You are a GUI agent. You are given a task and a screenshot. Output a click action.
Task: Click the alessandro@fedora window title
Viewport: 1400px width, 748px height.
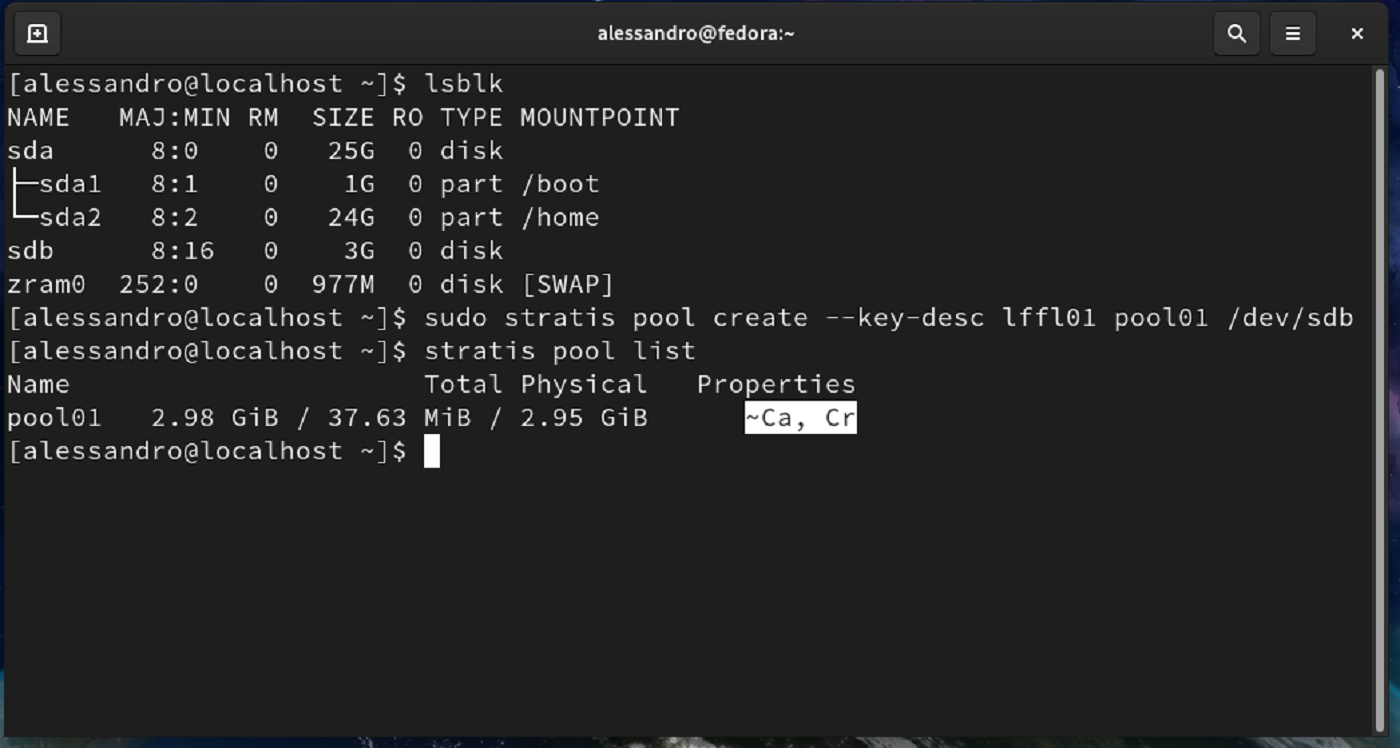(x=696, y=33)
